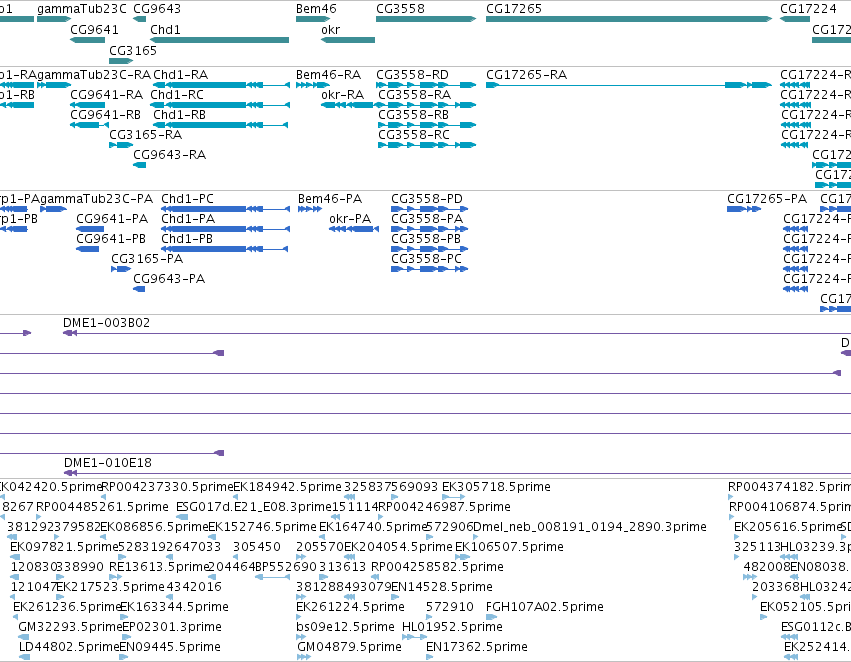Screen dimensions: 851x662
Task: Click EST RP004258582.5prime
Action: point(437,567)
